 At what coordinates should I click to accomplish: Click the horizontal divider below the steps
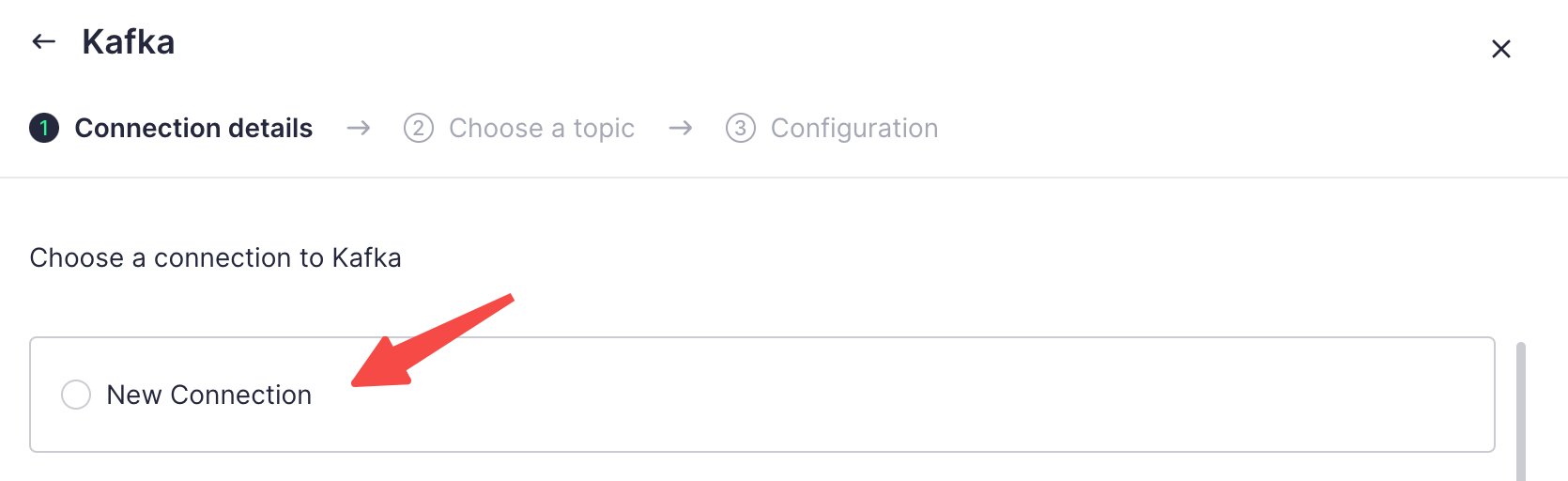(784, 178)
